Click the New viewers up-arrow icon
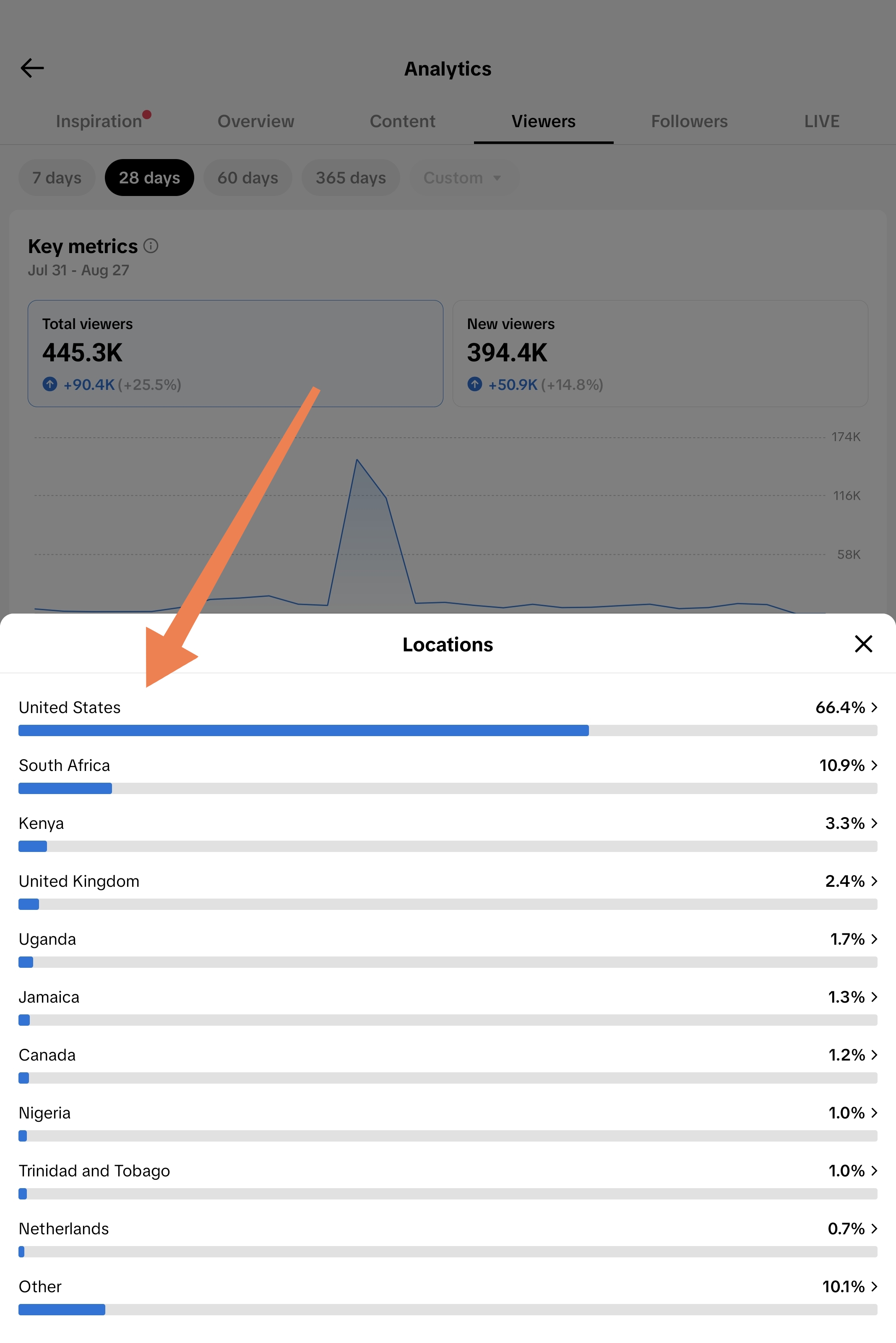896x1343 pixels. (x=474, y=384)
